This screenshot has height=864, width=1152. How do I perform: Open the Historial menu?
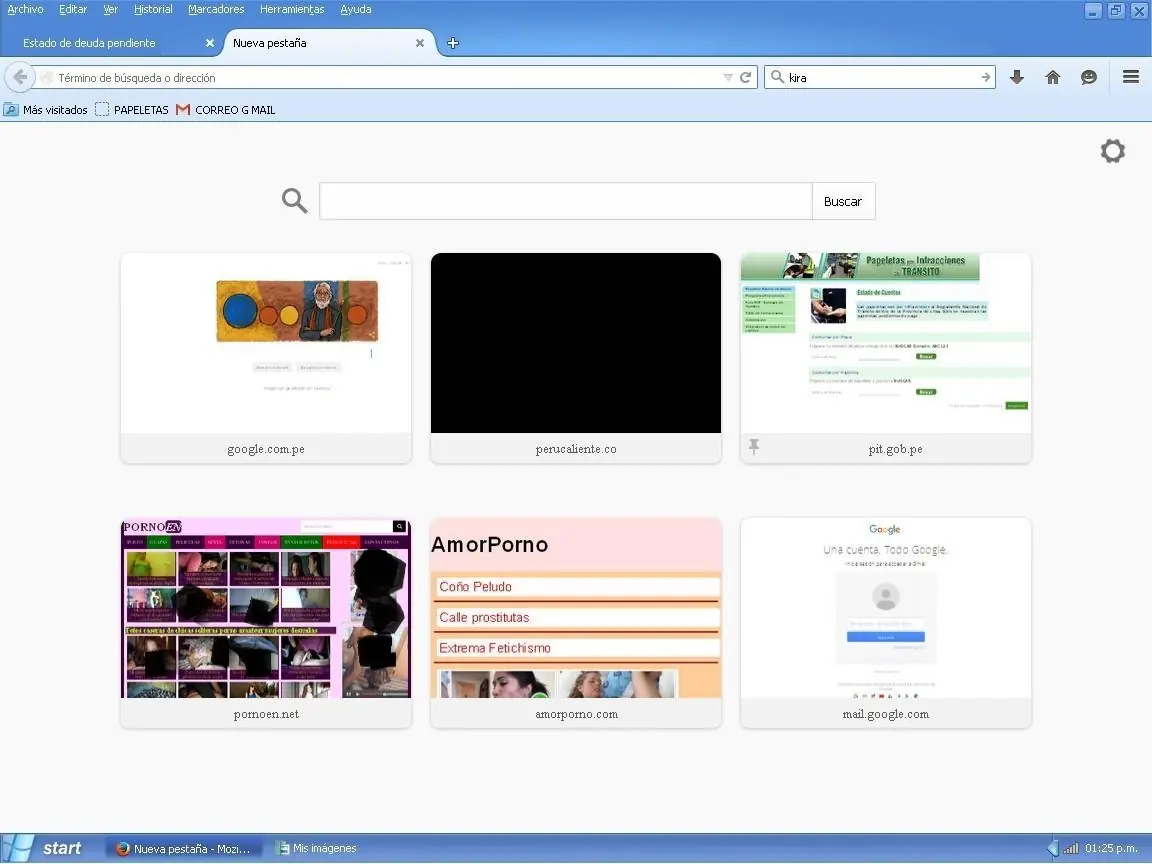(153, 10)
